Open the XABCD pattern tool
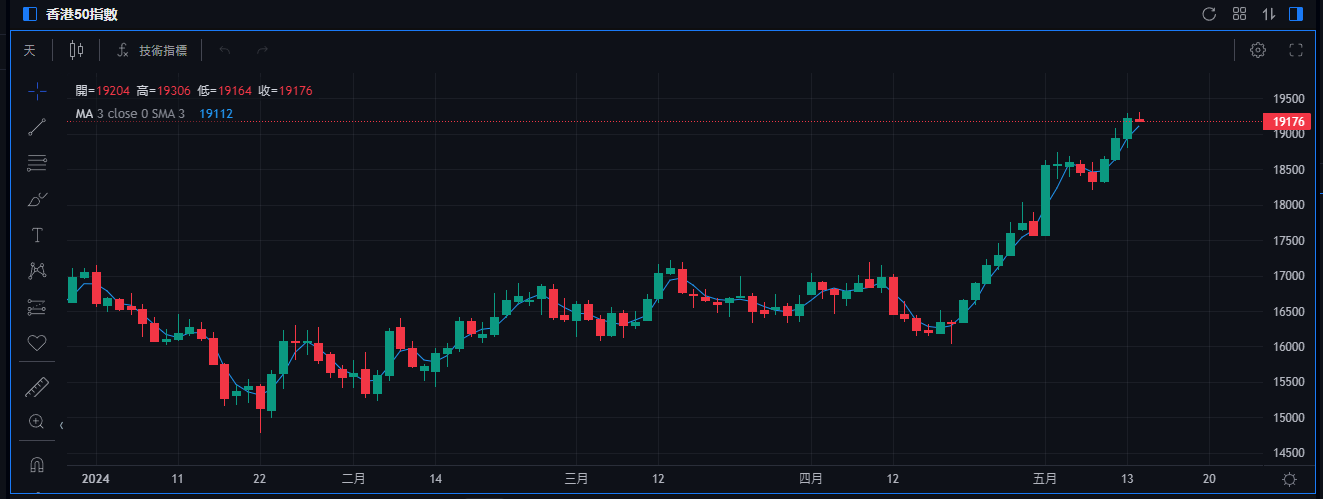The width and height of the screenshot is (1323, 499). (x=37, y=271)
